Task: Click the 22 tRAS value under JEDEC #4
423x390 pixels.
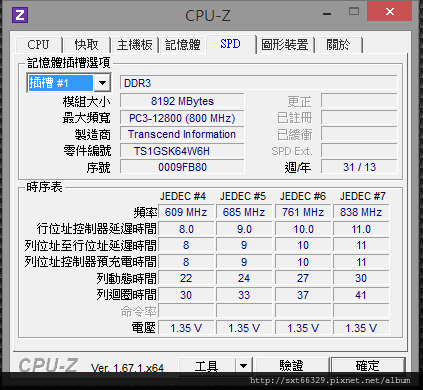Action: point(186,278)
